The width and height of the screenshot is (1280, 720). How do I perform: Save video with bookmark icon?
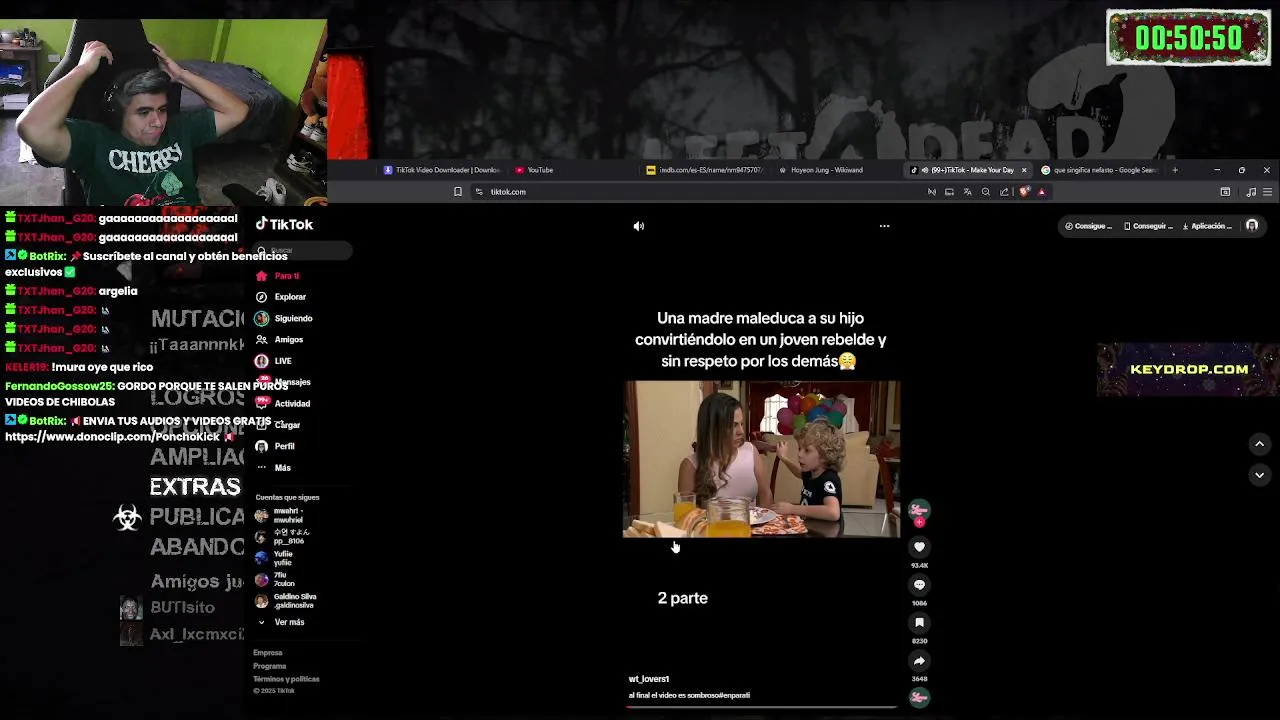(919, 622)
